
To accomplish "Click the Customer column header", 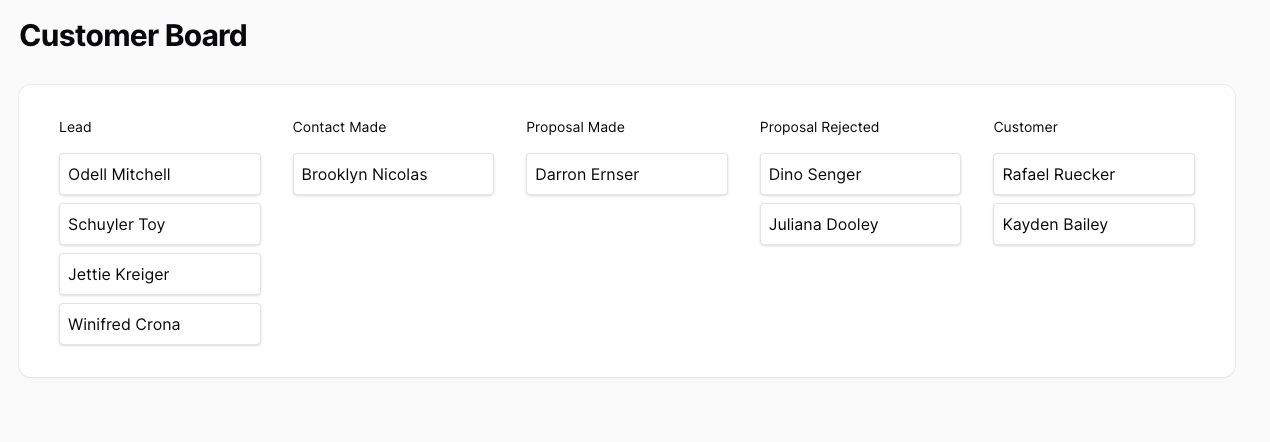I will (1025, 127).
